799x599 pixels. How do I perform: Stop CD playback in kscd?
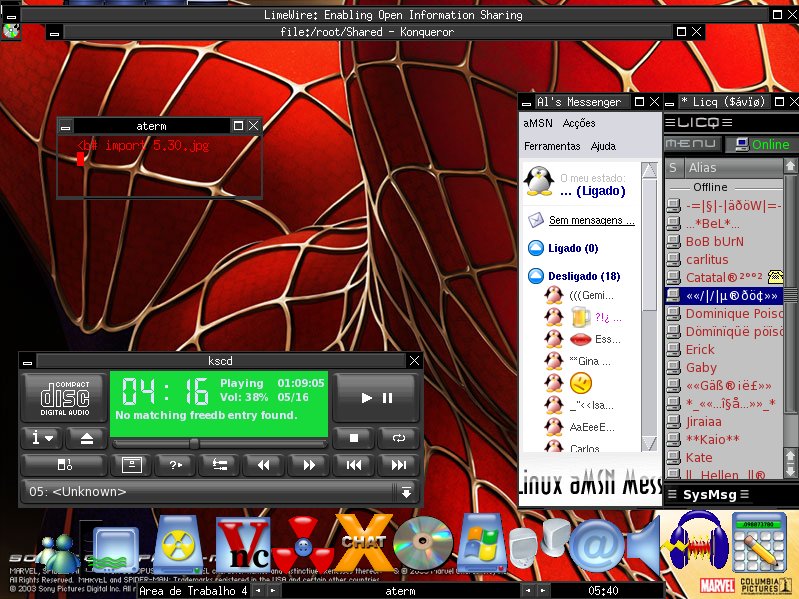tap(354, 438)
